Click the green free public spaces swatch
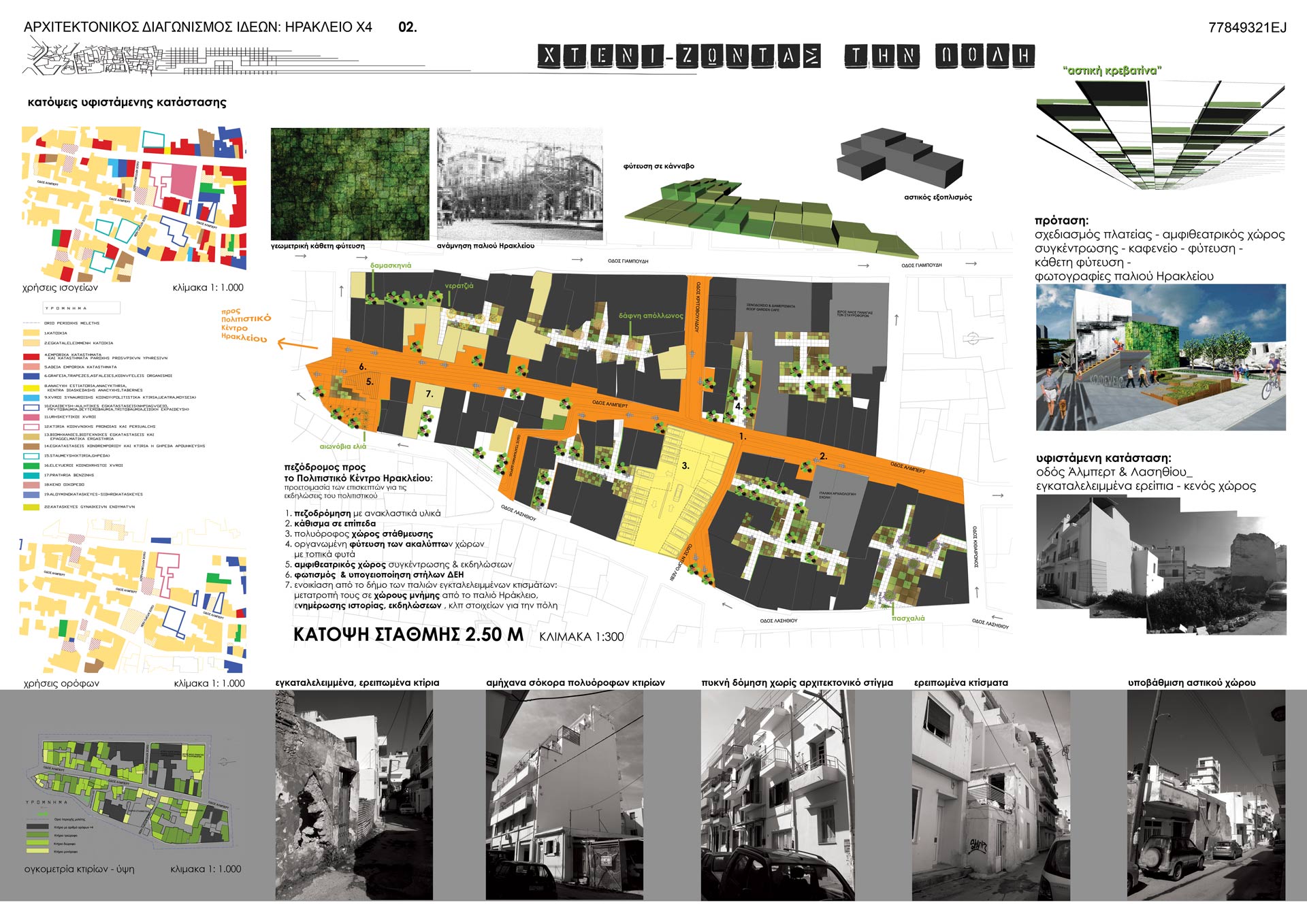Screen dimensions: 1307x924 pos(31,465)
